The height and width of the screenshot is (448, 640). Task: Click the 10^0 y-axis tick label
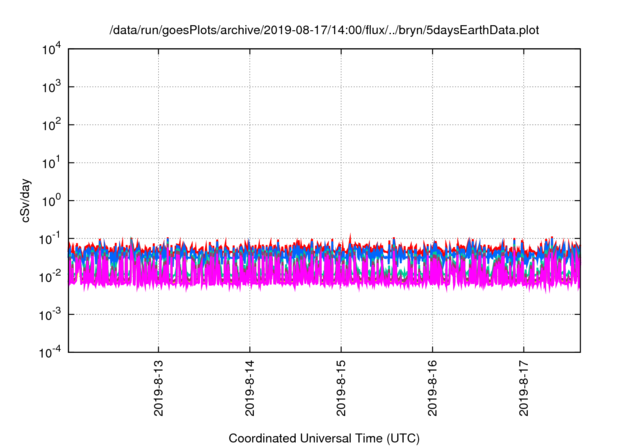coord(51,201)
